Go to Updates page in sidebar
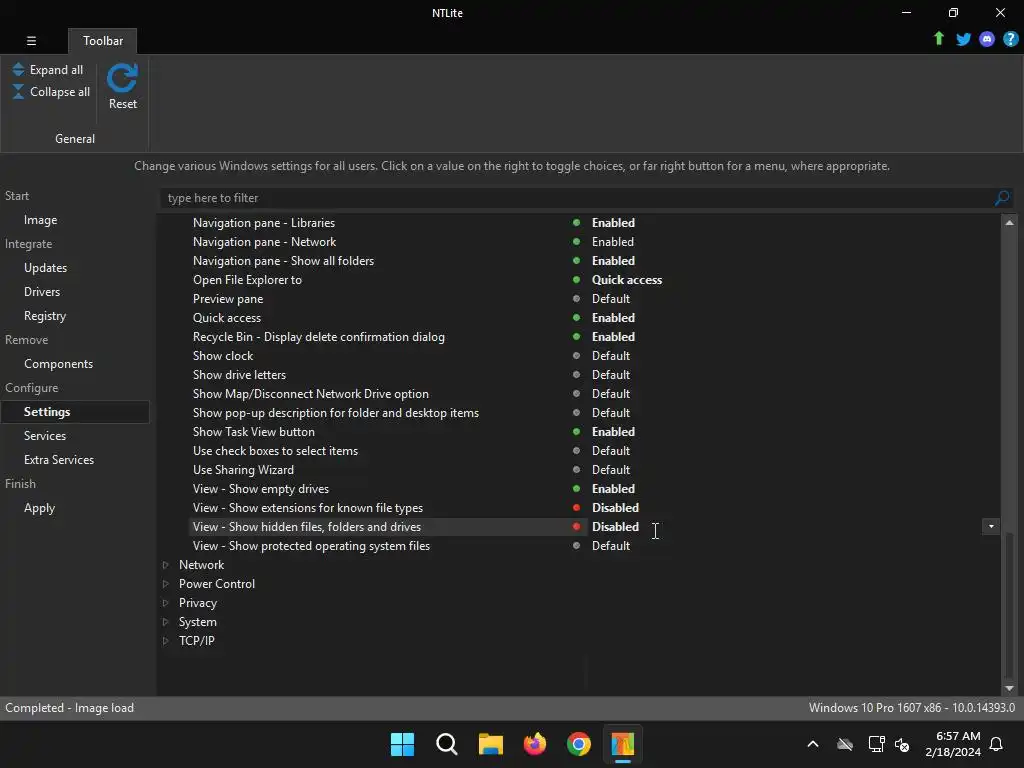The height and width of the screenshot is (768, 1024). click(x=45, y=268)
